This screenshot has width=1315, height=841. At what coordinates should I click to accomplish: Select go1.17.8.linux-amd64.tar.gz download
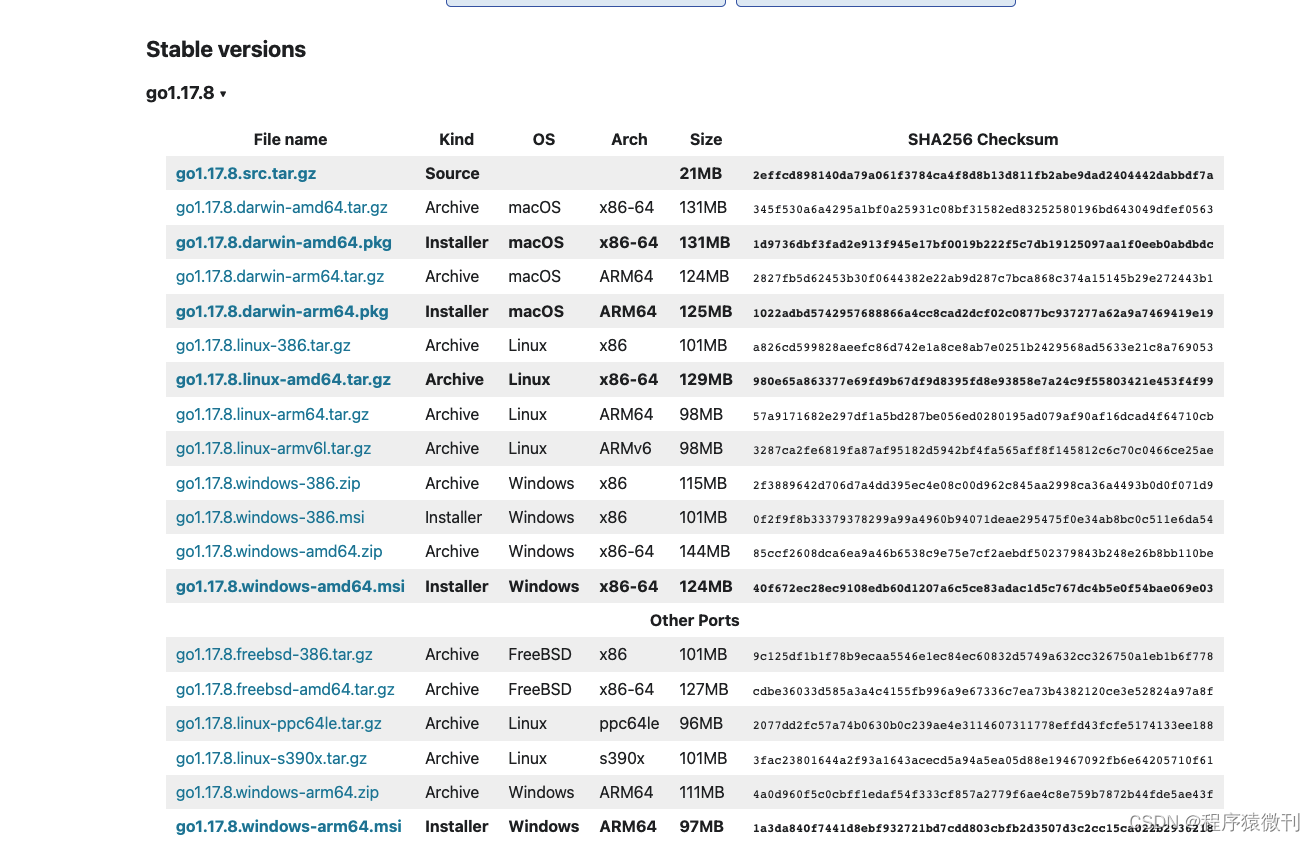(x=283, y=380)
